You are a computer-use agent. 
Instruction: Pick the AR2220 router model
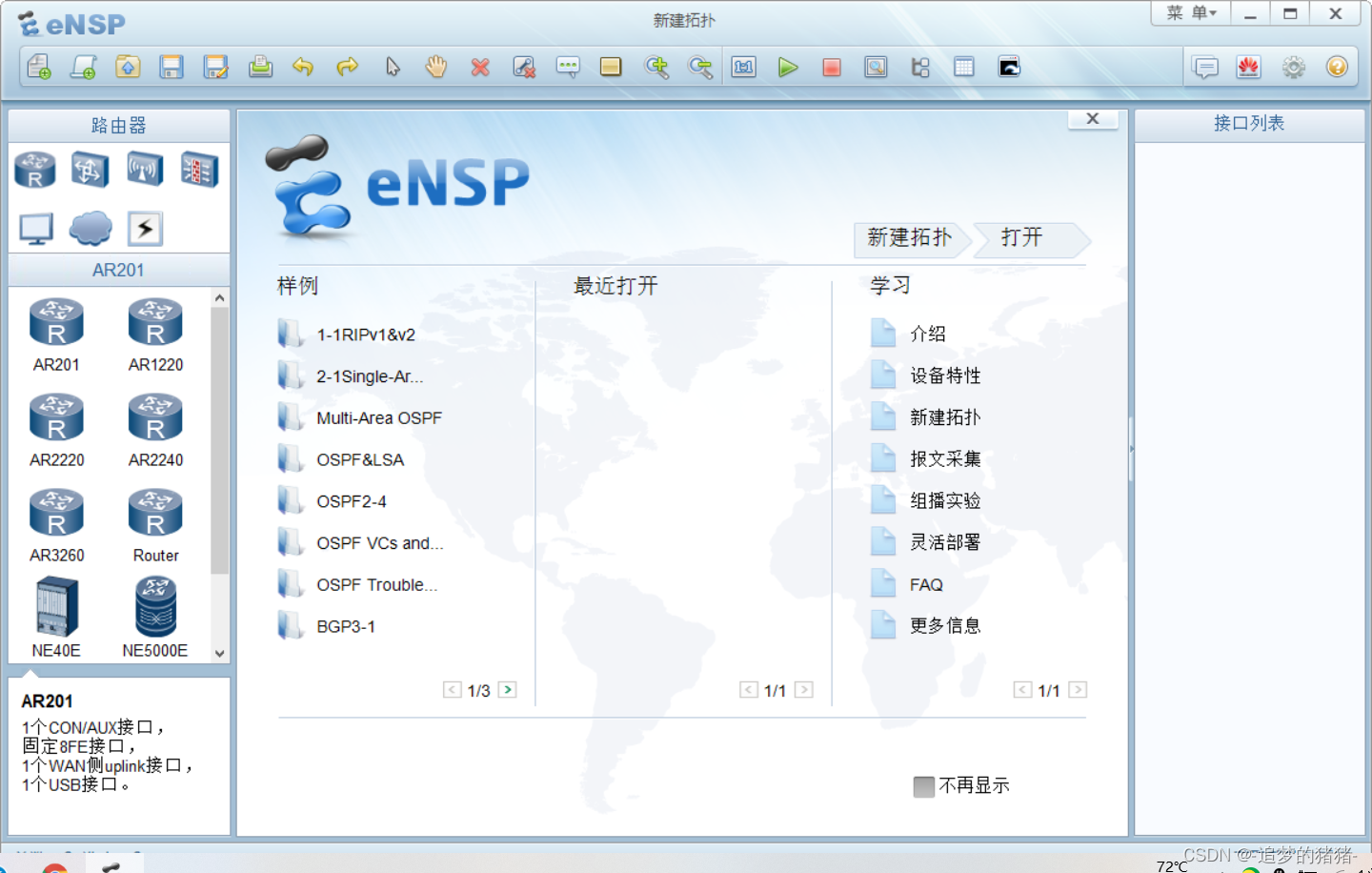pyautogui.click(x=56, y=430)
